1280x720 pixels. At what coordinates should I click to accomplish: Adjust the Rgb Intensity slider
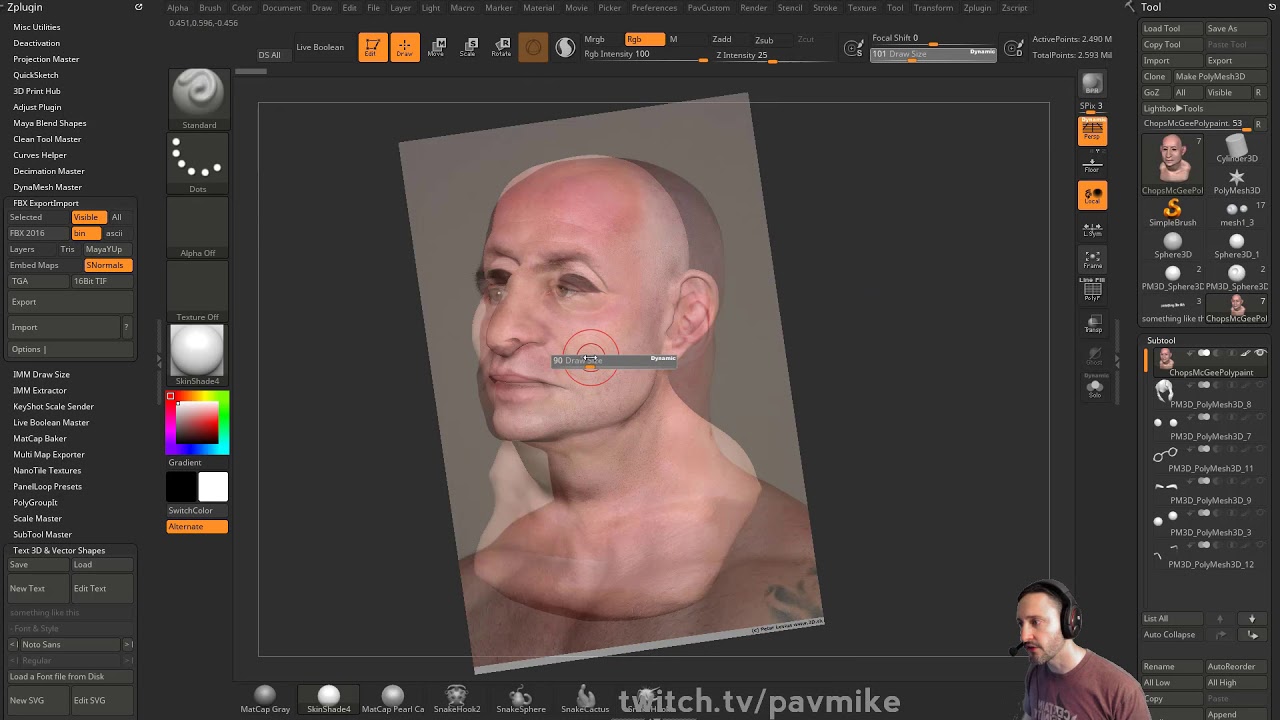point(644,55)
